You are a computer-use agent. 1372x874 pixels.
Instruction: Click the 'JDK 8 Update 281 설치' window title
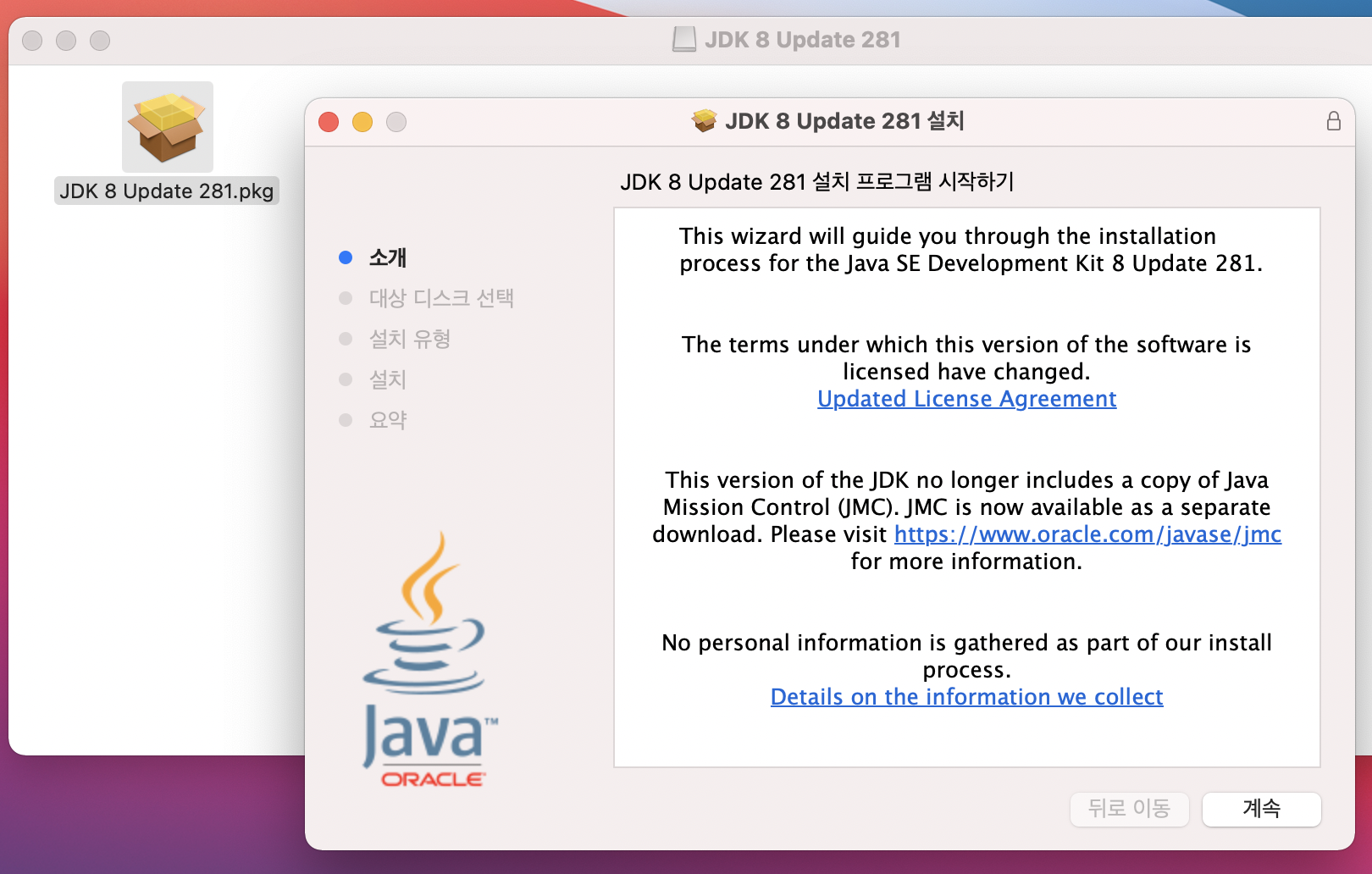tap(844, 121)
